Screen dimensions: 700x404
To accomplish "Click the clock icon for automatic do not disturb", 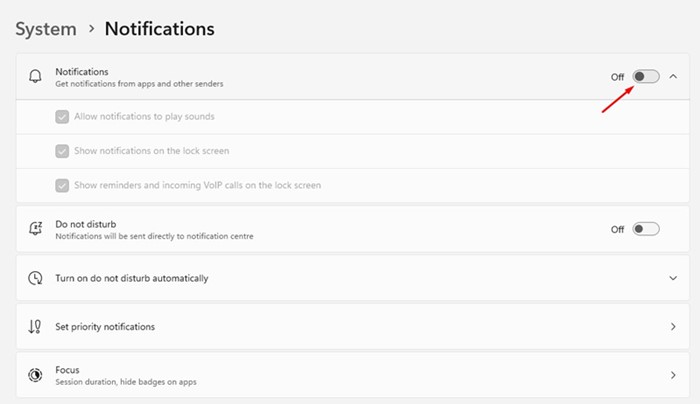I will coord(35,278).
